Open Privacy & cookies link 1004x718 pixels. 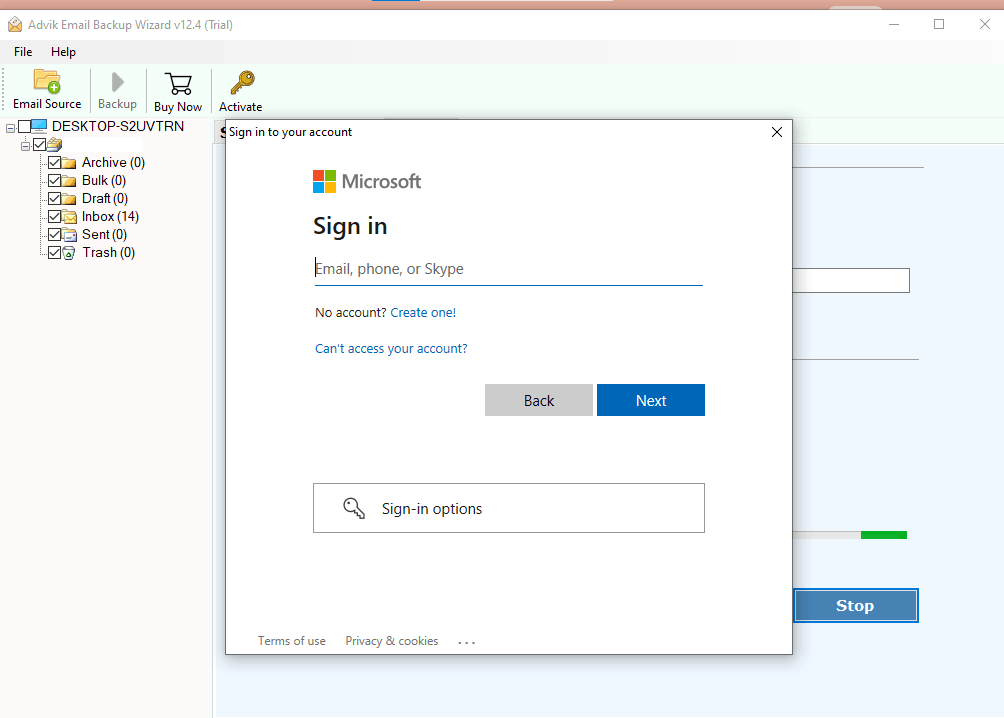click(392, 641)
